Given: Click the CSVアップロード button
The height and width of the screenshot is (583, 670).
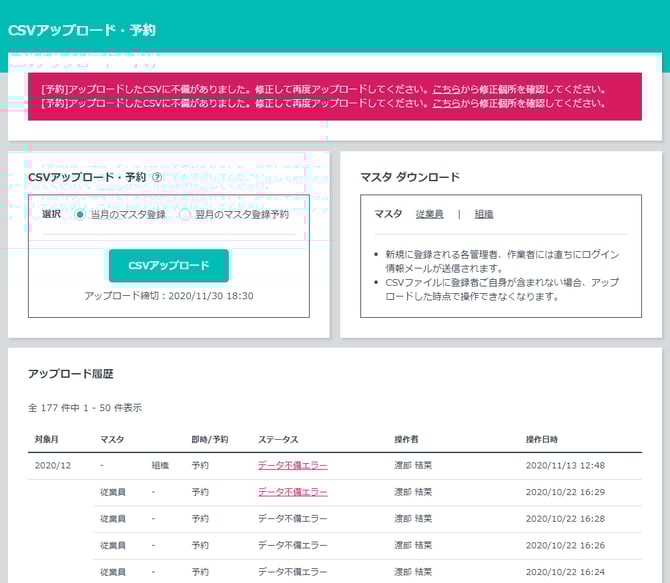Looking at the screenshot, I should 169,265.
